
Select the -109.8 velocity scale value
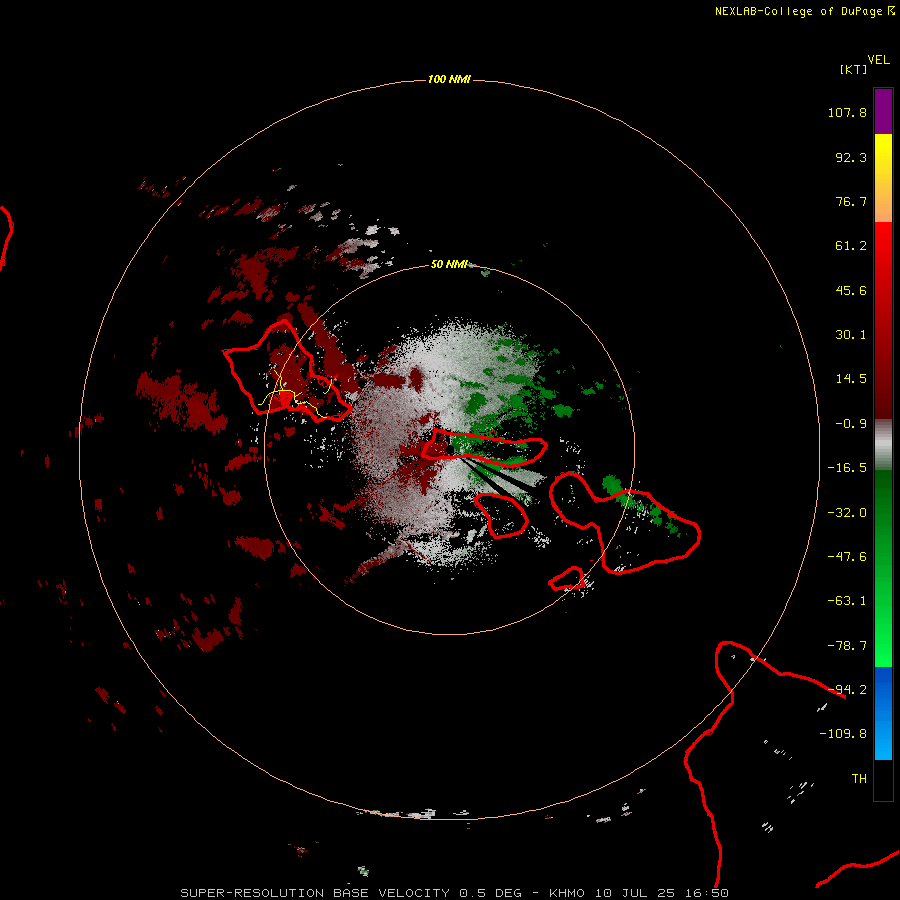[843, 734]
